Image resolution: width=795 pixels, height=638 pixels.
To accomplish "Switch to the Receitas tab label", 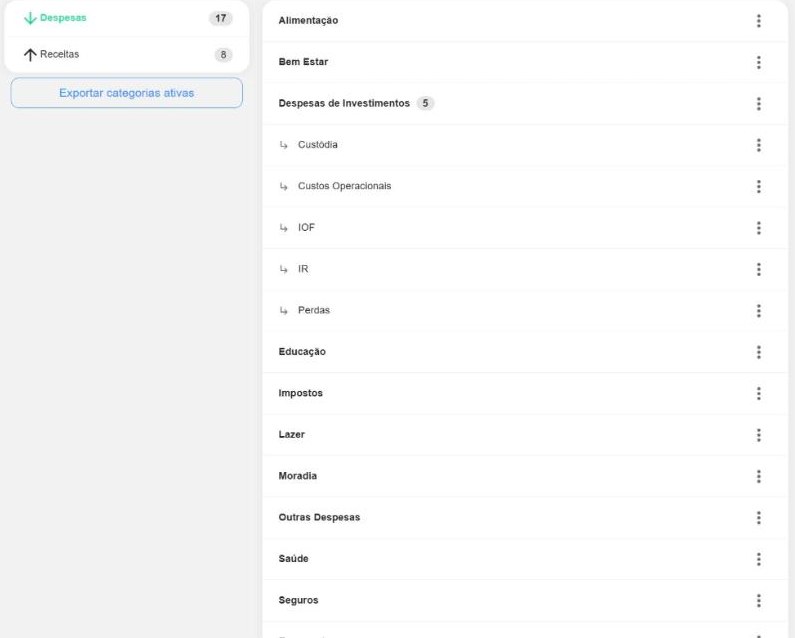I will (60, 54).
